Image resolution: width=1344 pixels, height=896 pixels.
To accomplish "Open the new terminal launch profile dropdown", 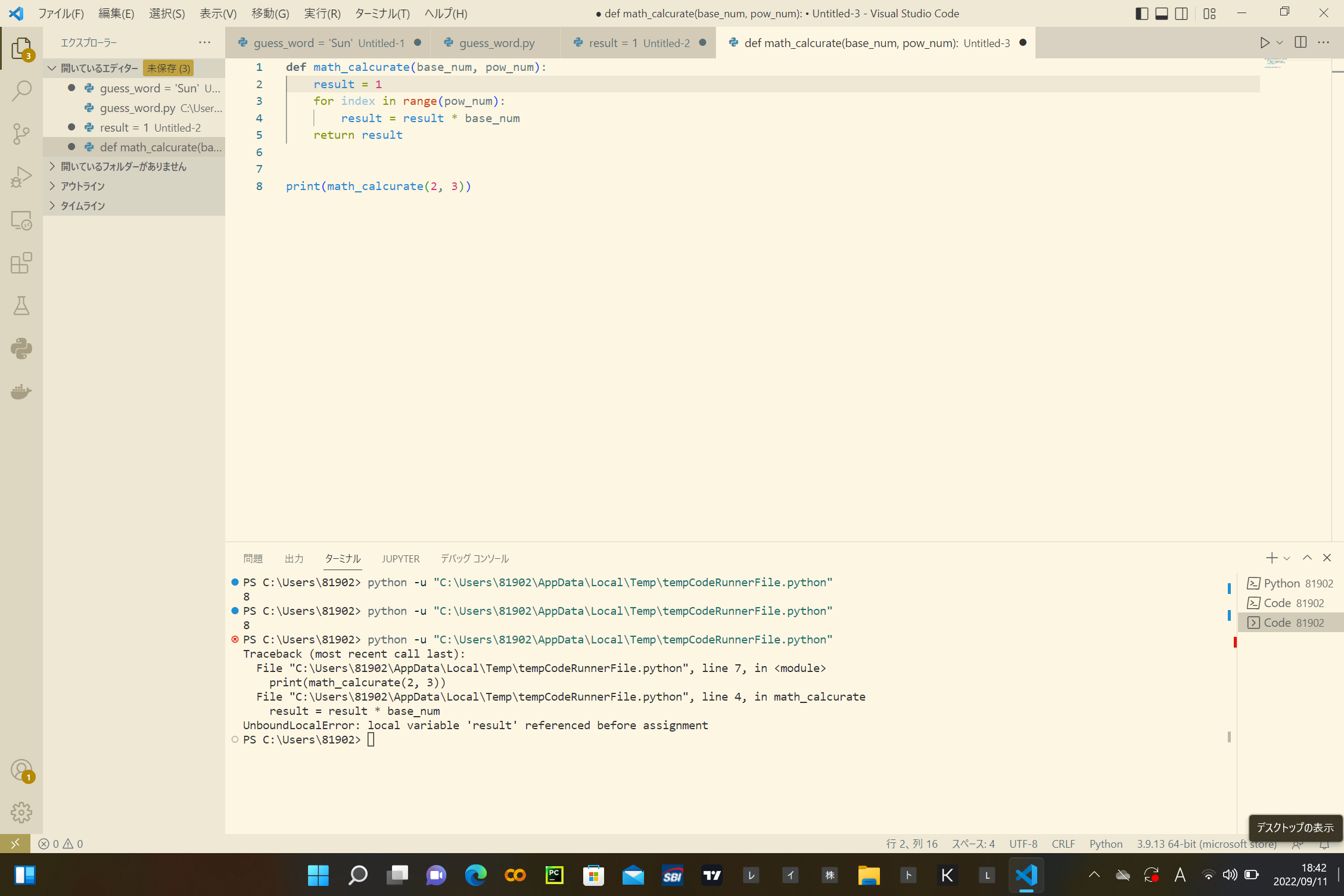I will click(1287, 558).
